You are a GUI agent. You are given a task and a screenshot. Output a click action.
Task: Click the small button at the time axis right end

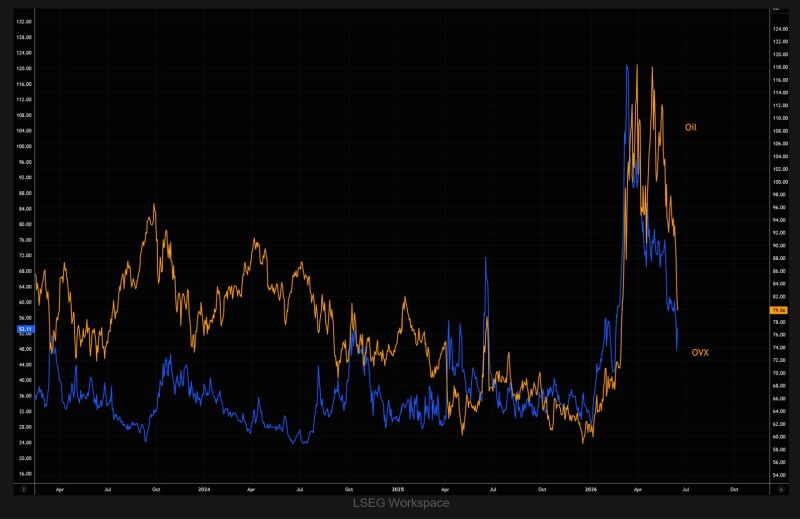click(x=781, y=489)
